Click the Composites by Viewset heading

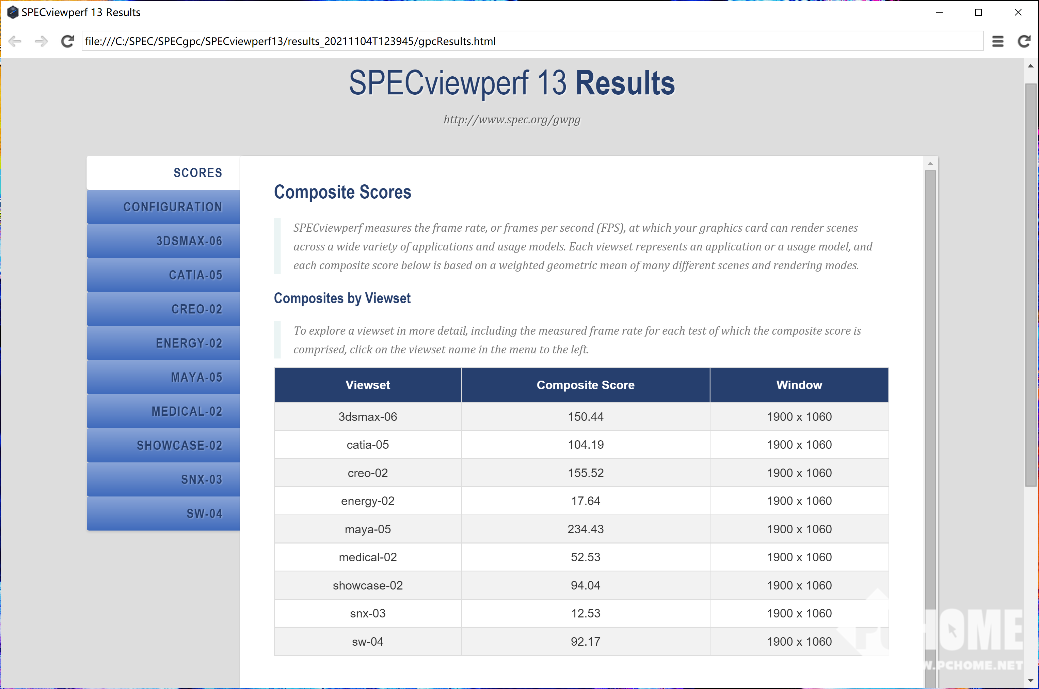click(343, 298)
